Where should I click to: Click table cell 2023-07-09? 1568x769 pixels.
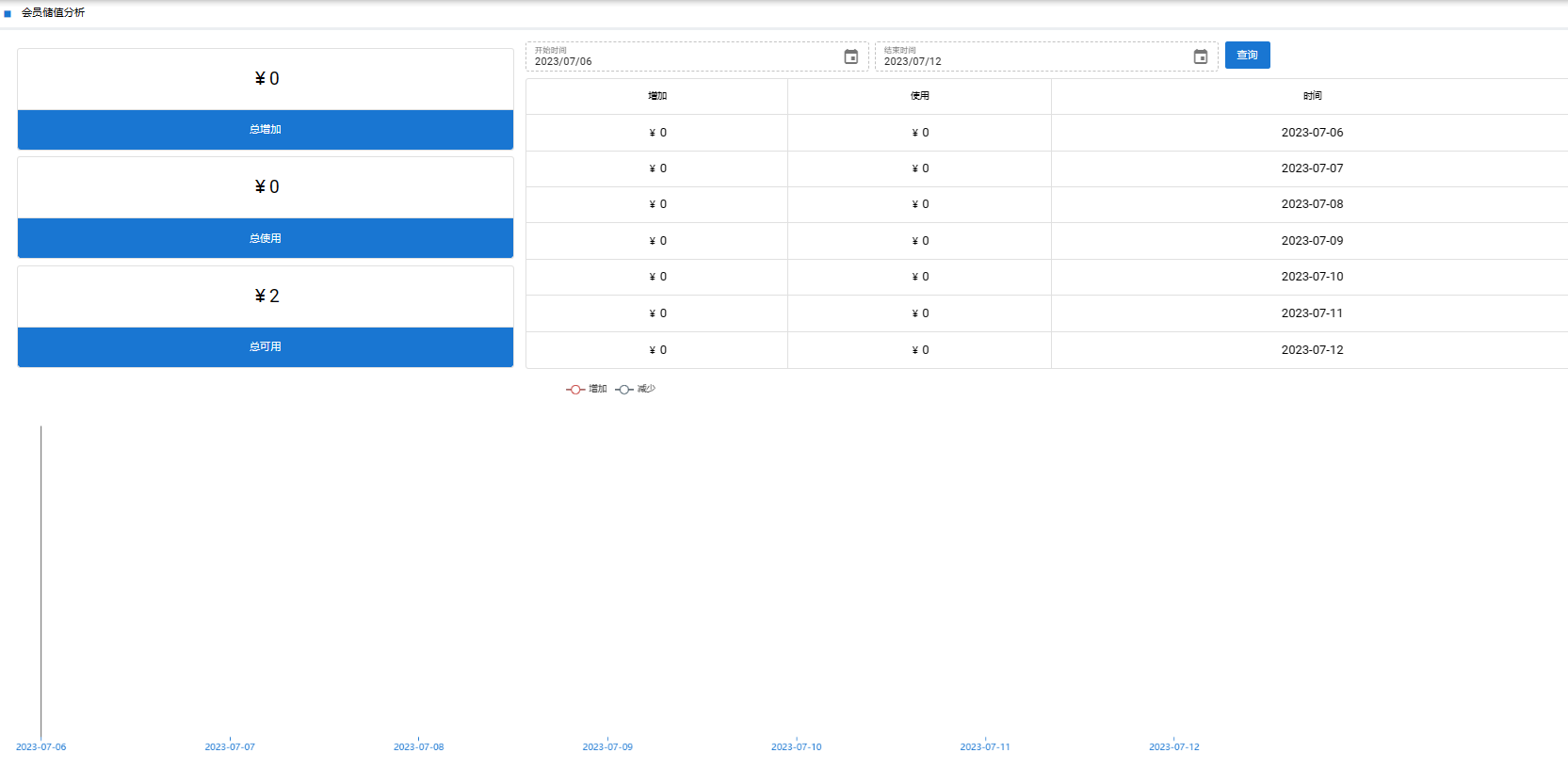[1312, 241]
